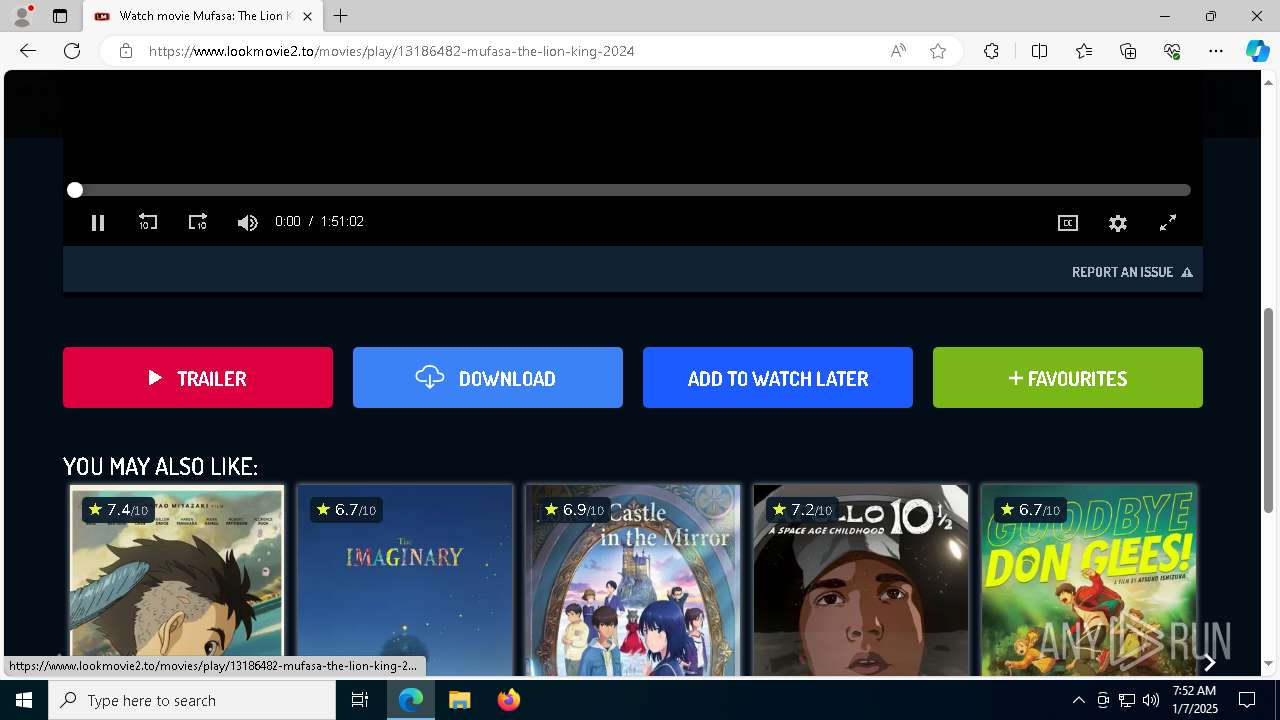
Task: Click Report an Issue link
Action: coord(1132,272)
